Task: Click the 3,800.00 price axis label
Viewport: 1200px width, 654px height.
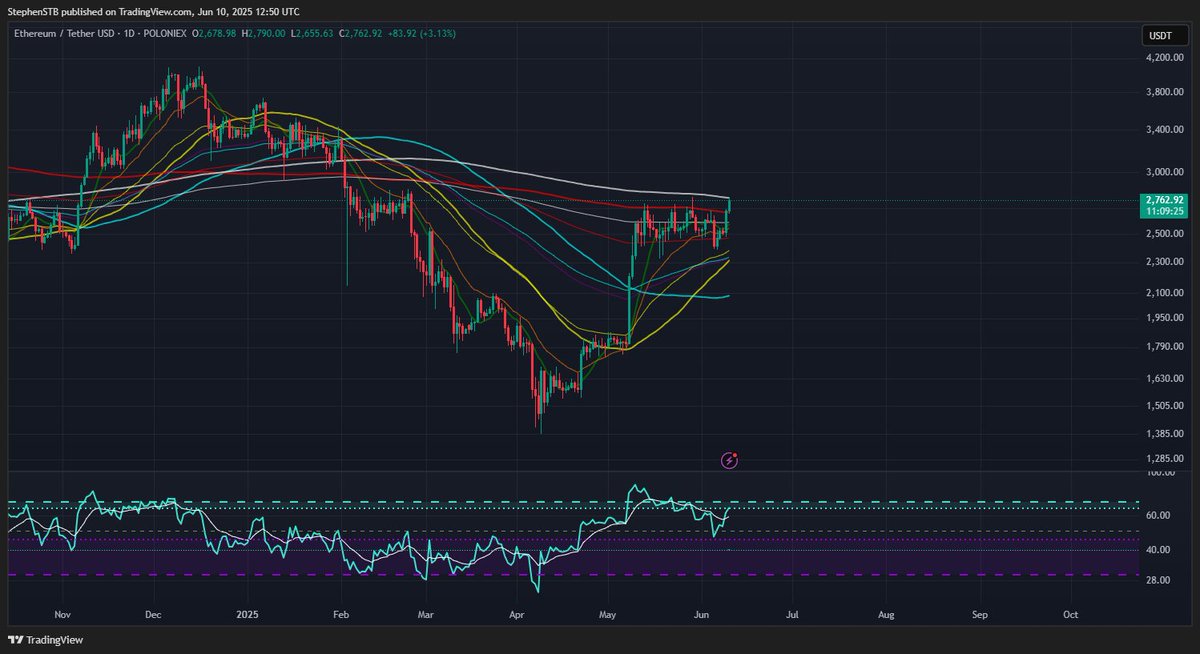Action: [x=1165, y=92]
